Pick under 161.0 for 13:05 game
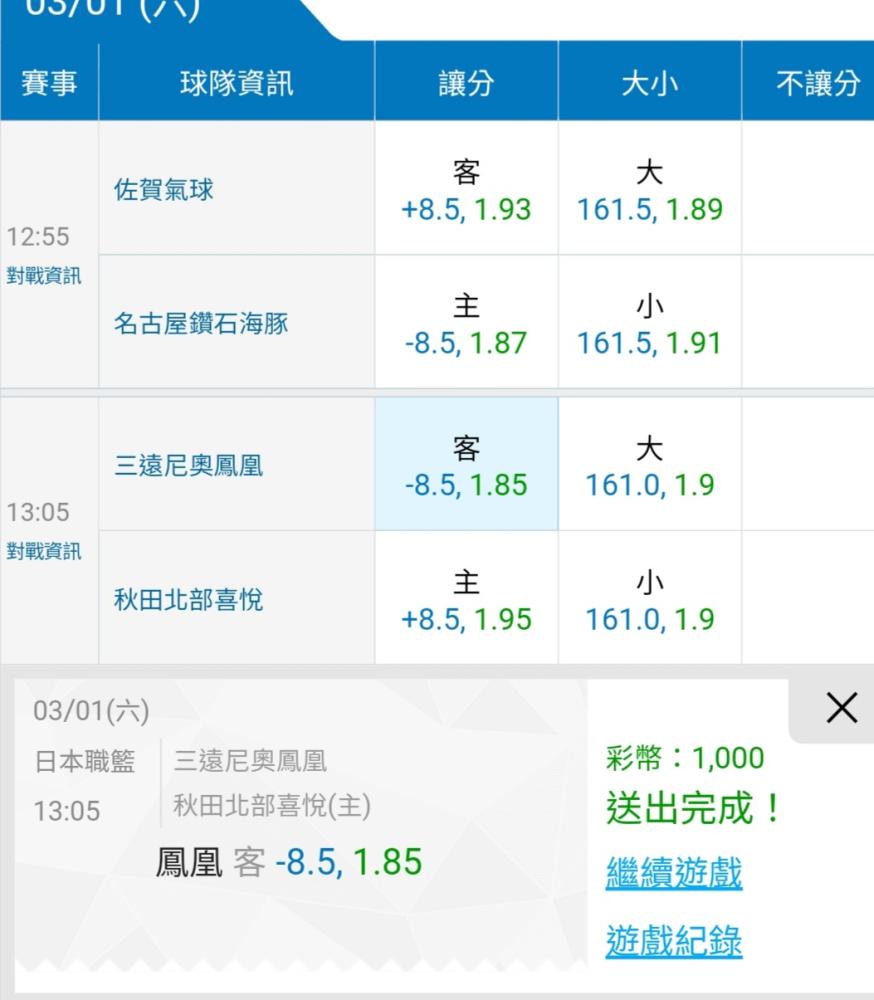Image resolution: width=874 pixels, height=1000 pixels. (x=649, y=599)
